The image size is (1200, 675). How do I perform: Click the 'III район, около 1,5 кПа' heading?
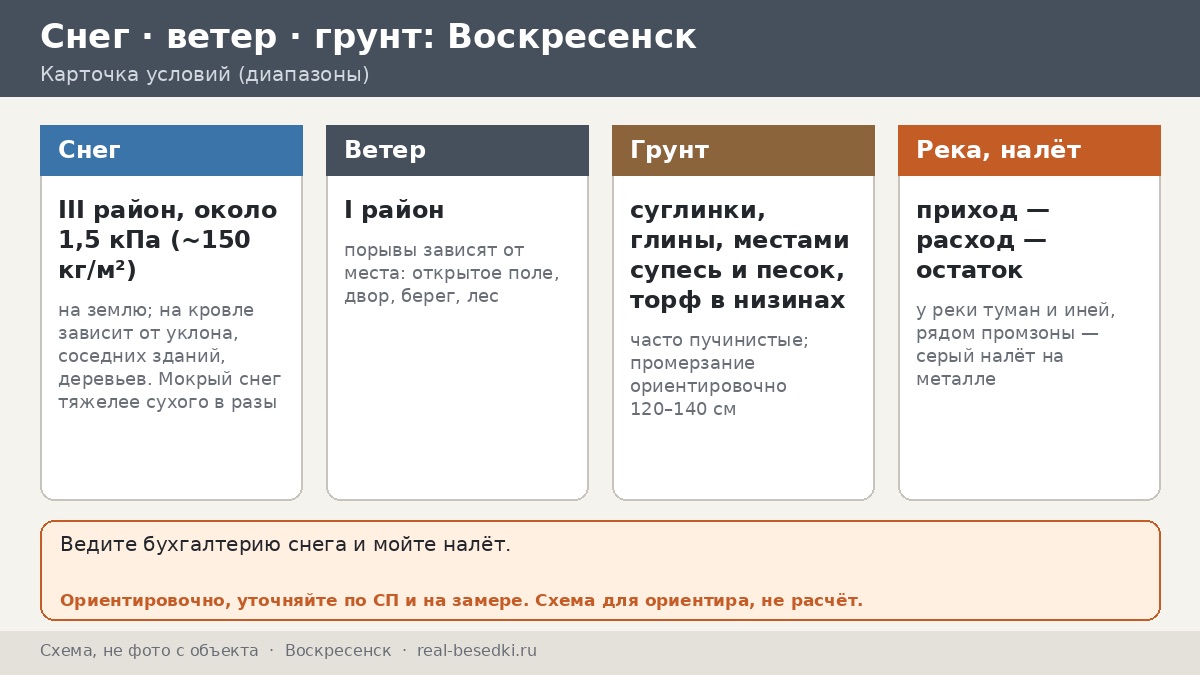pos(168,240)
